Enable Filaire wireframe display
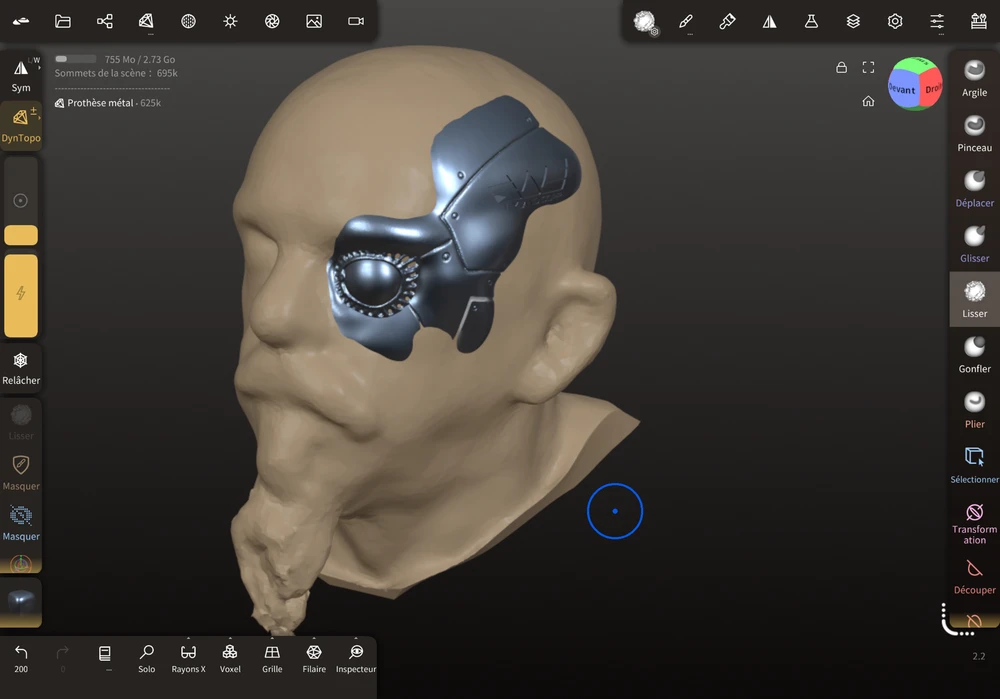Image resolution: width=1000 pixels, height=699 pixels. coord(314,657)
